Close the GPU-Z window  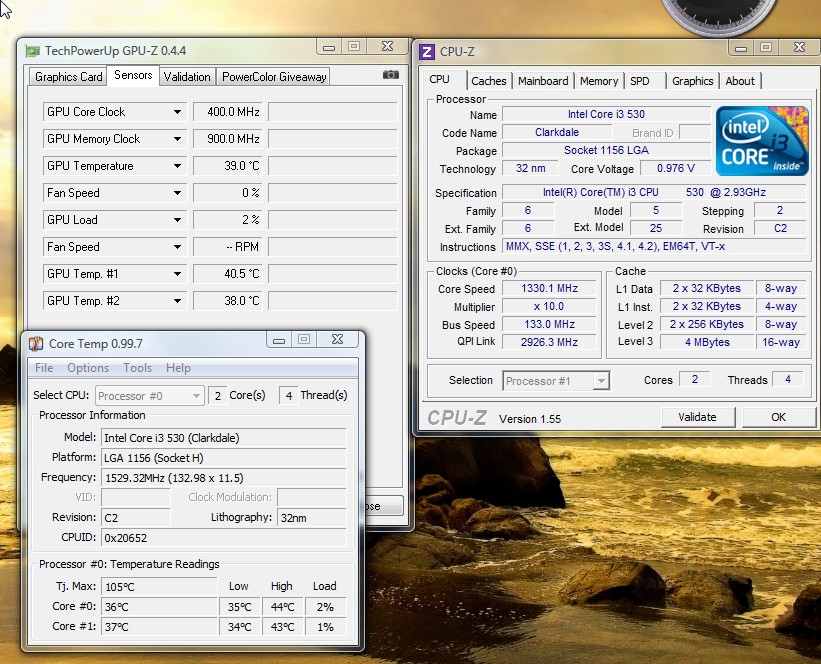(x=387, y=47)
